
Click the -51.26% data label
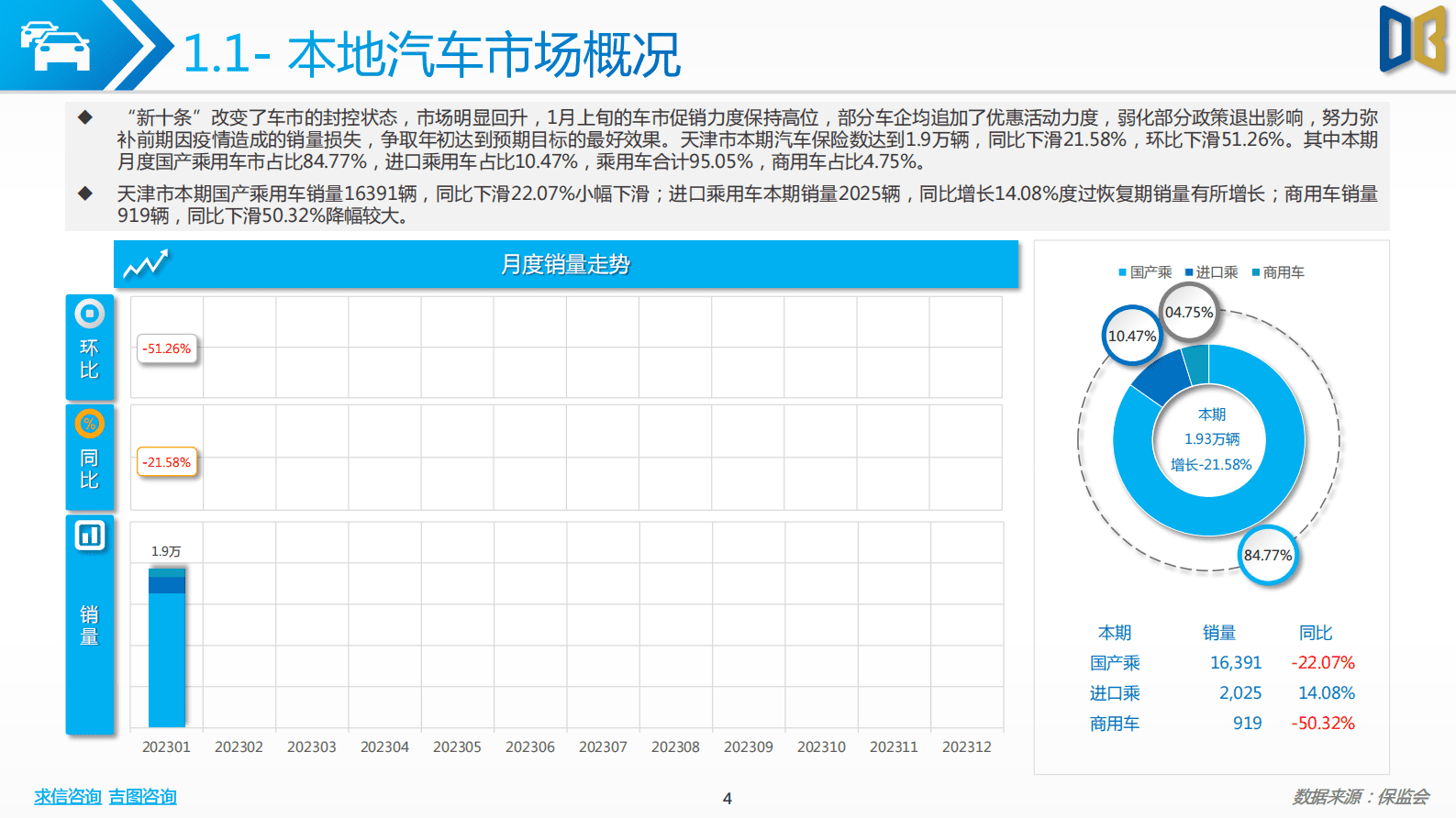coord(167,348)
